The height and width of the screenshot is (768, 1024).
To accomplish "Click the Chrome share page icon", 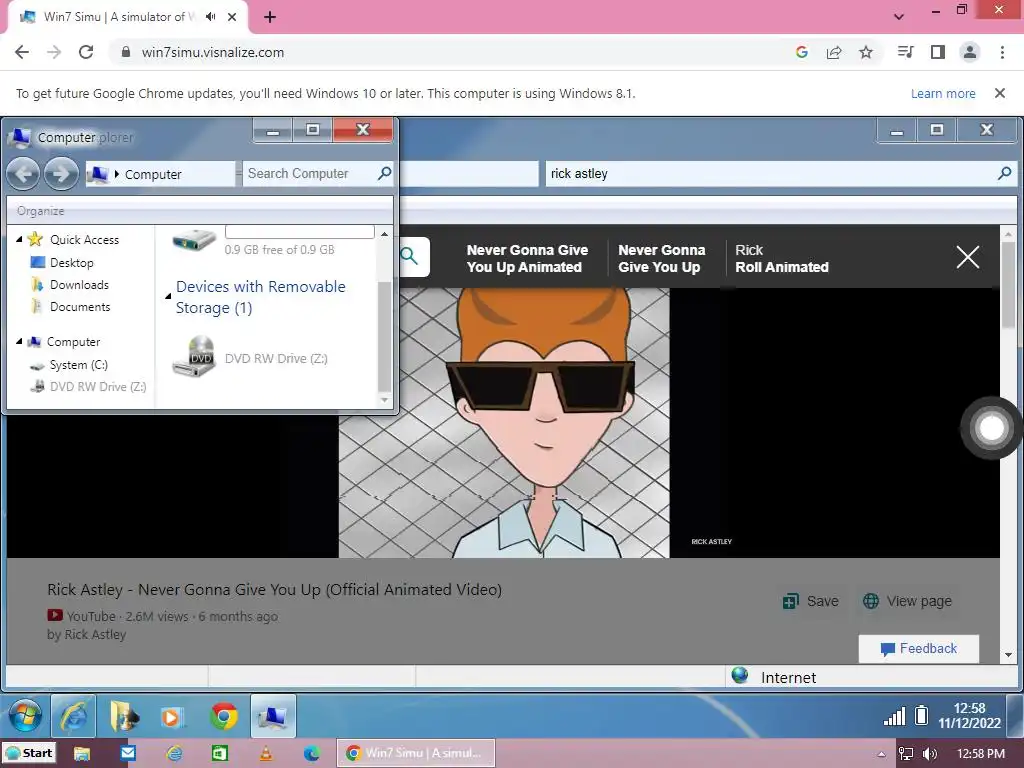I will coord(834,52).
